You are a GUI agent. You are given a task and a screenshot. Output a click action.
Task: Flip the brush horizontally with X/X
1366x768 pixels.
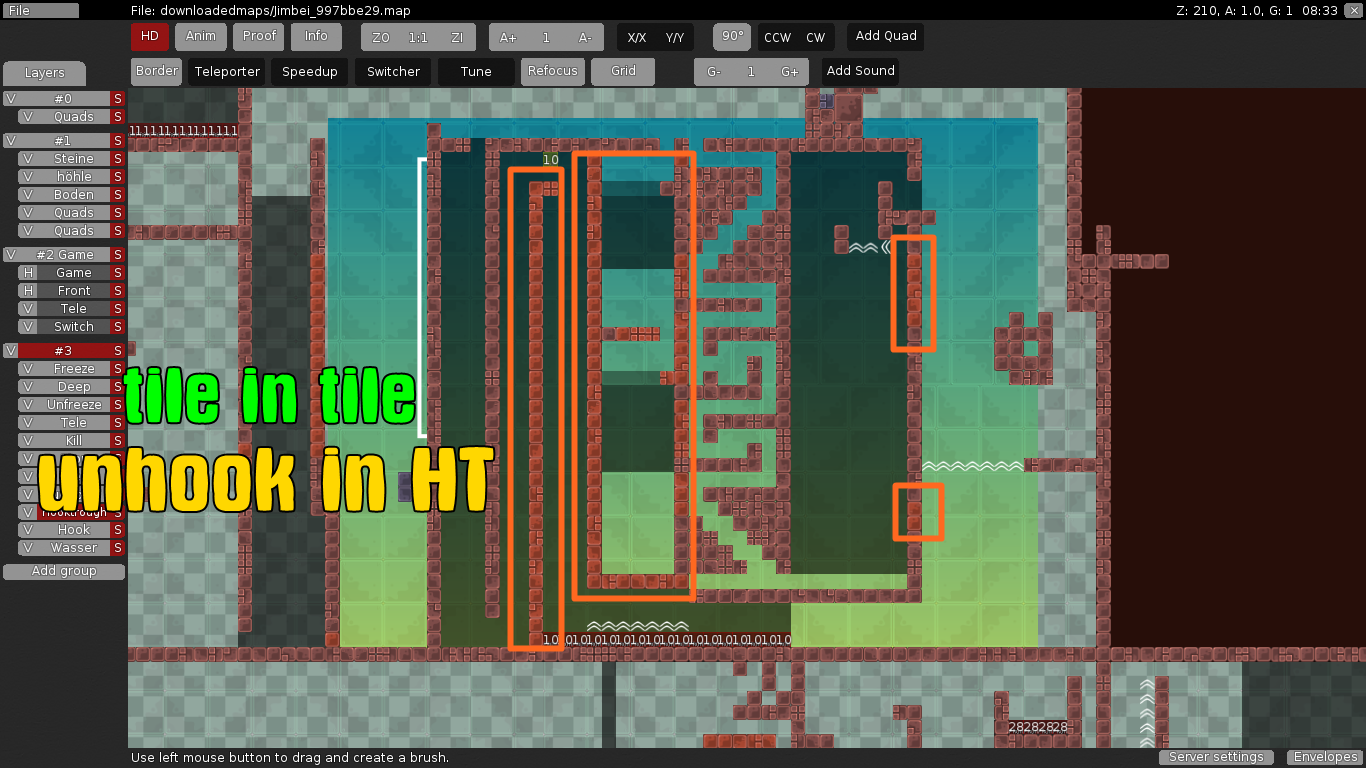click(x=637, y=36)
